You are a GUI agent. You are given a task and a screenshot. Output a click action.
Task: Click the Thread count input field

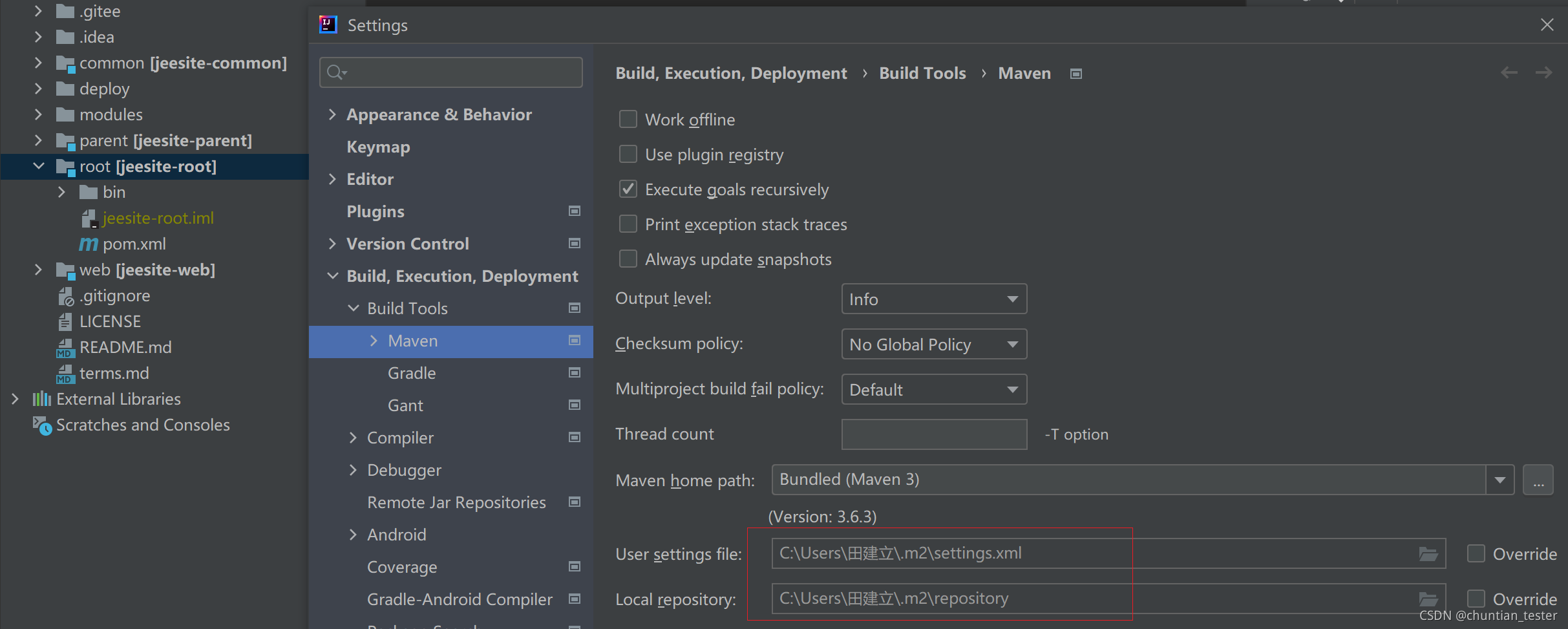pos(934,434)
